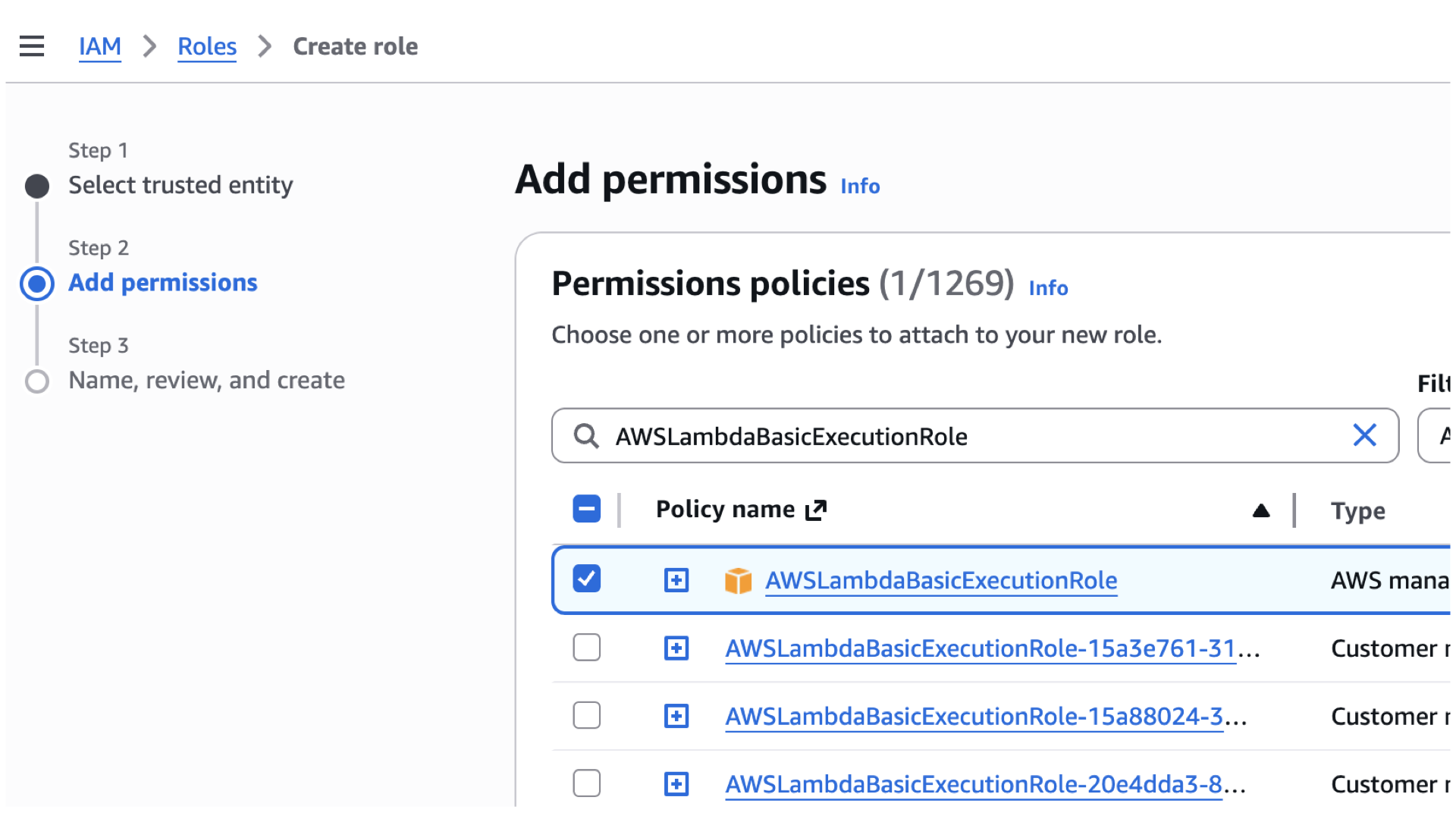Click orange AWS managed policy cube icon
Viewport: 1456px width, 819px height.
738,581
